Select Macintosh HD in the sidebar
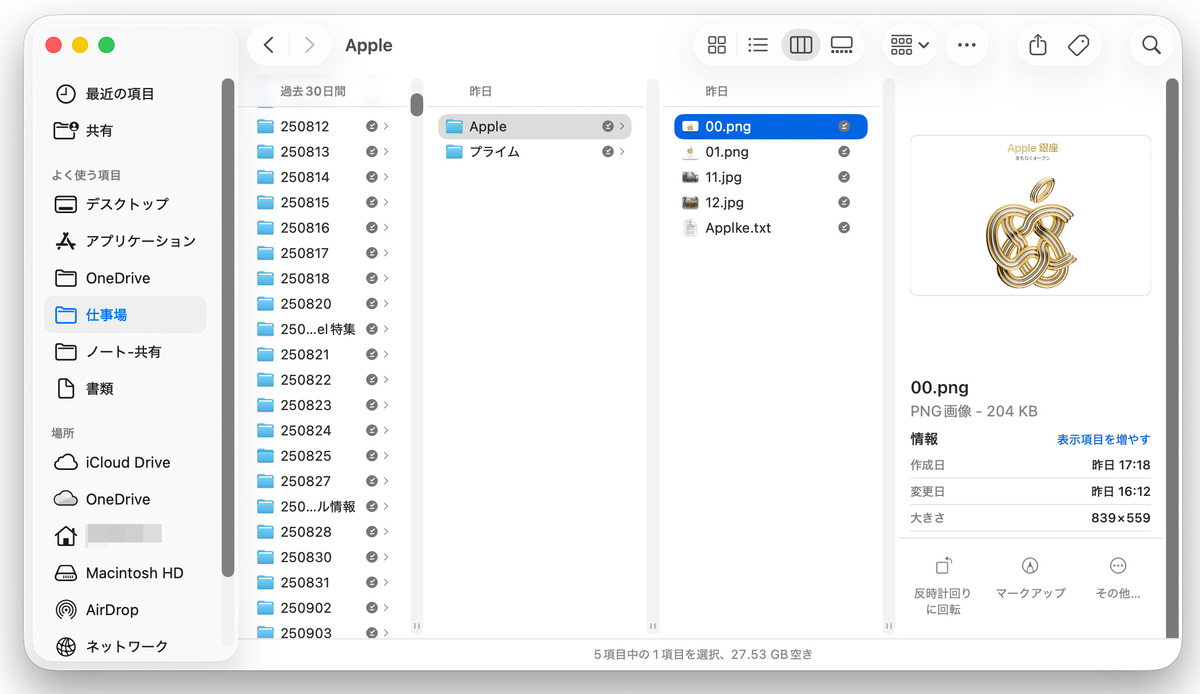Screen dimensions: 1200x694 coord(125,573)
